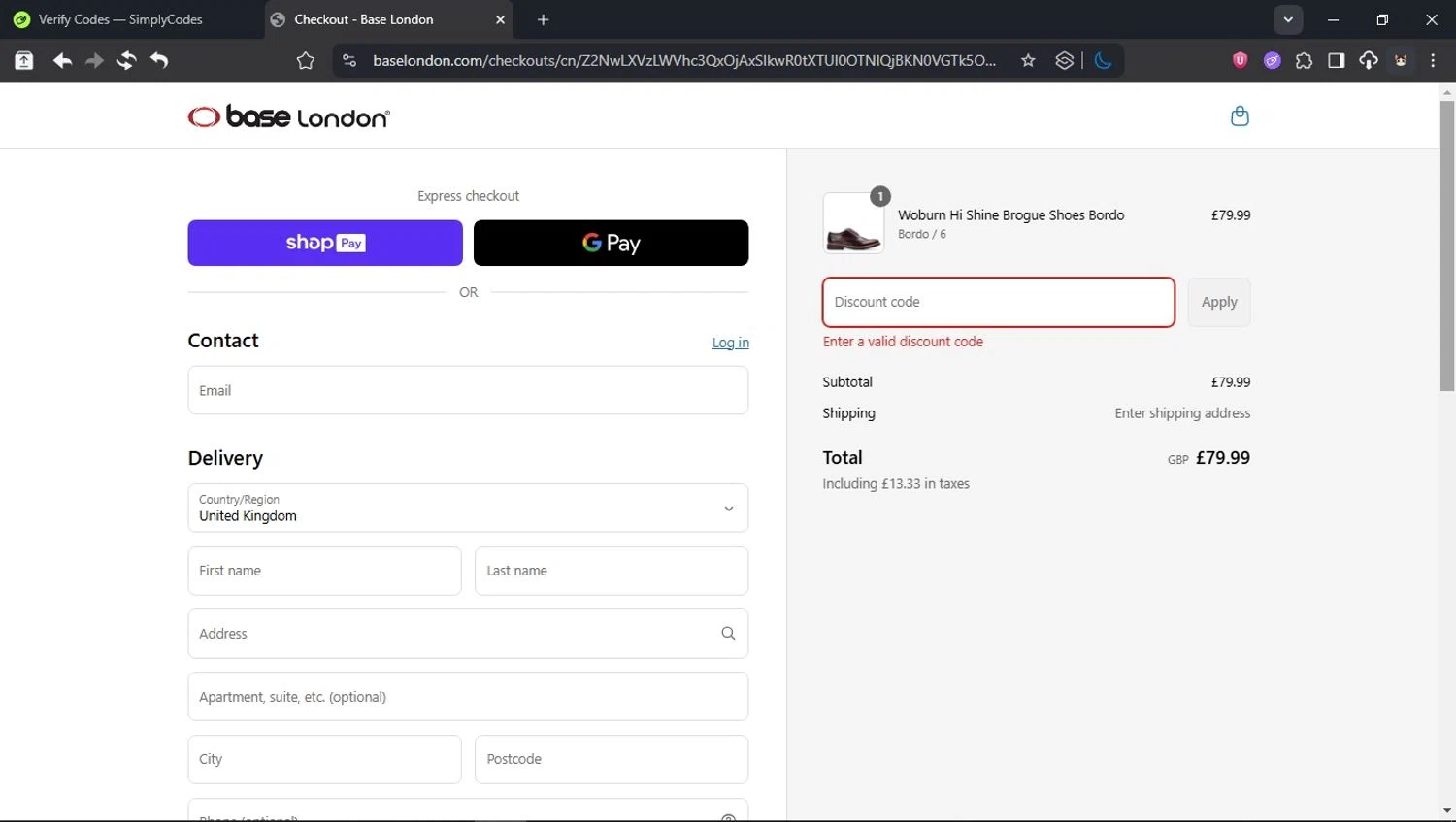Open the tab search dropdown arrow
This screenshot has width=1456, height=822.
pos(1288,19)
